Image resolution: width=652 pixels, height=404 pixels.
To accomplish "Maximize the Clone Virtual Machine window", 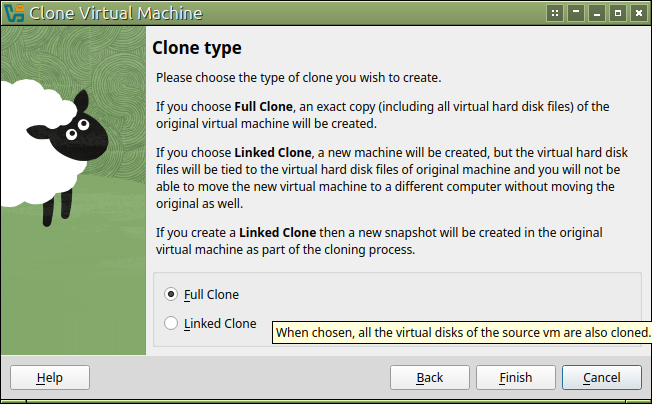I will (x=617, y=13).
